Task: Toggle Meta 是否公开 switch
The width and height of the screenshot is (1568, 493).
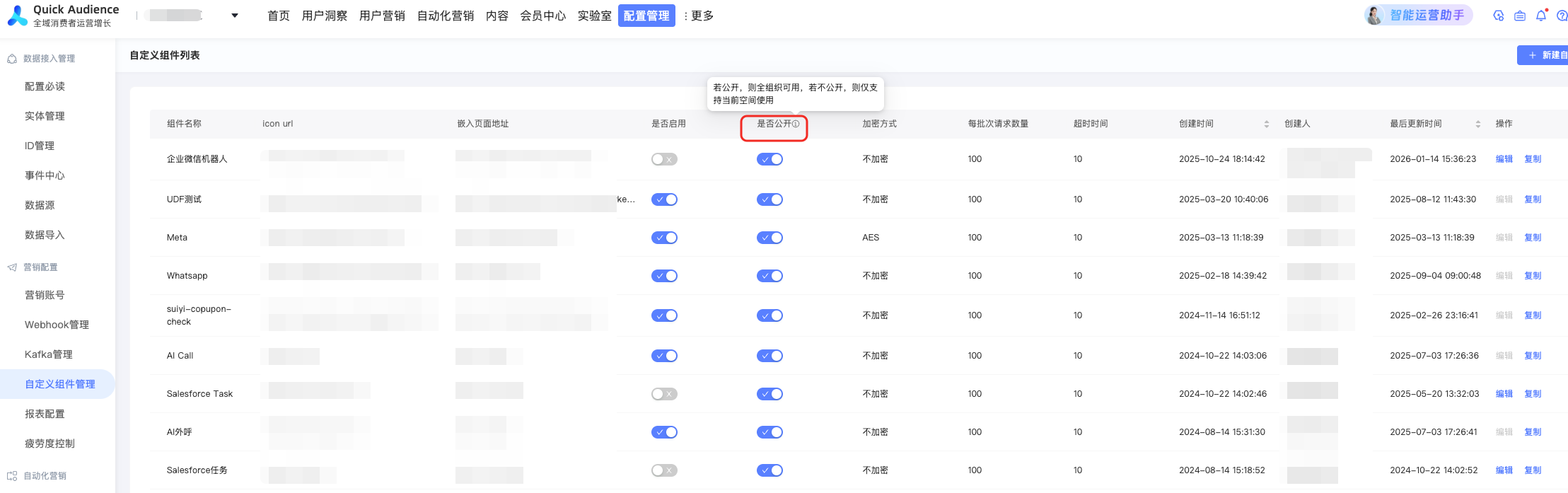Action: pyautogui.click(x=770, y=238)
